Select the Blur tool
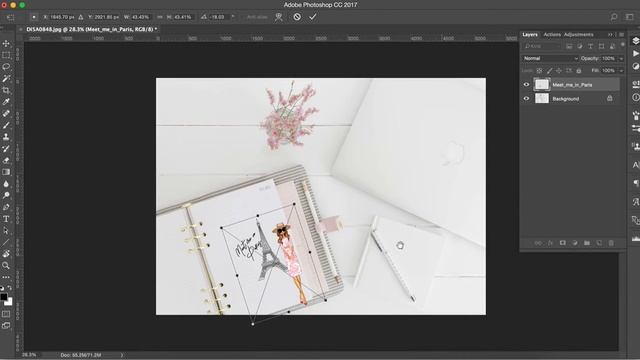The image size is (640, 360). click(x=6, y=184)
